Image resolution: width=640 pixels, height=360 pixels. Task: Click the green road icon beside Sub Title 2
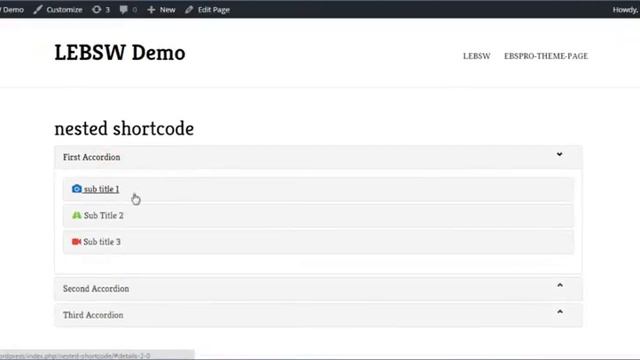[77, 215]
